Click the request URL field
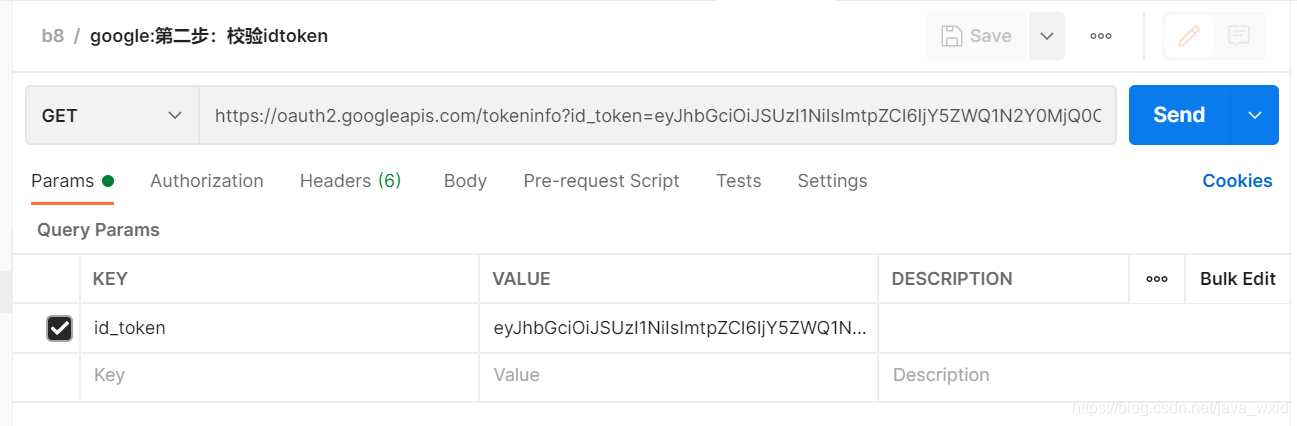This screenshot has width=1297, height=426. coord(657,116)
